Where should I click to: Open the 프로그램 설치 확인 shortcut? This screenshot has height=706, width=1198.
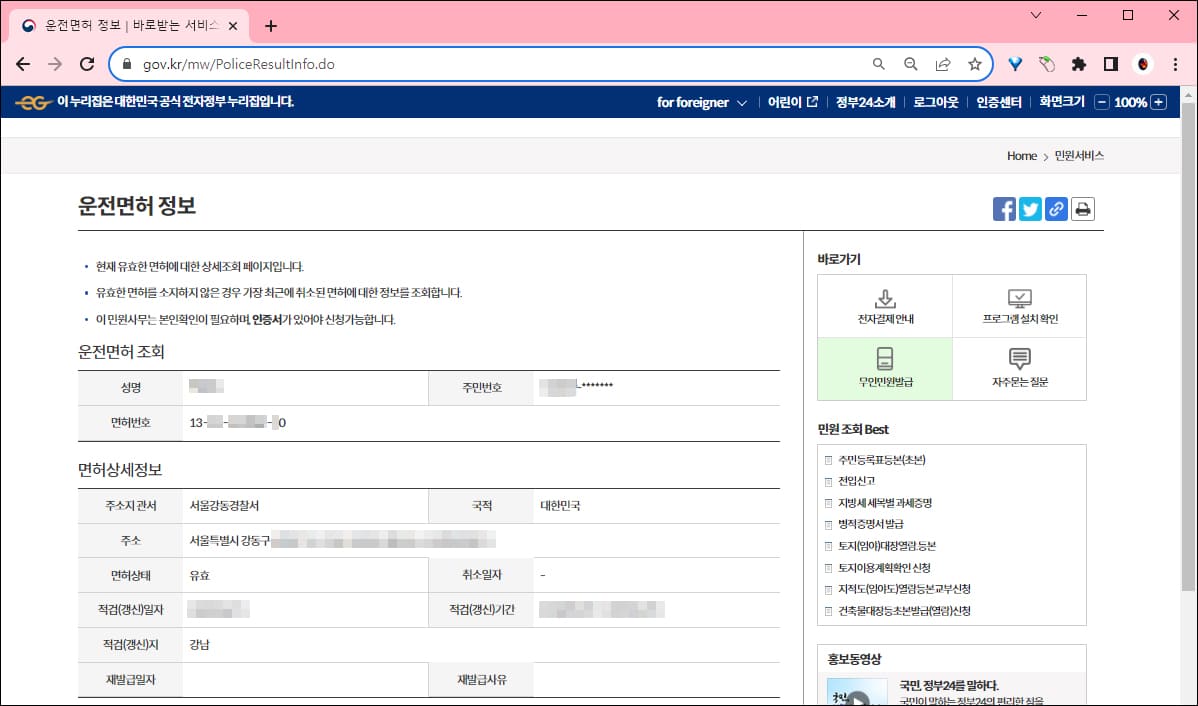(1020, 306)
